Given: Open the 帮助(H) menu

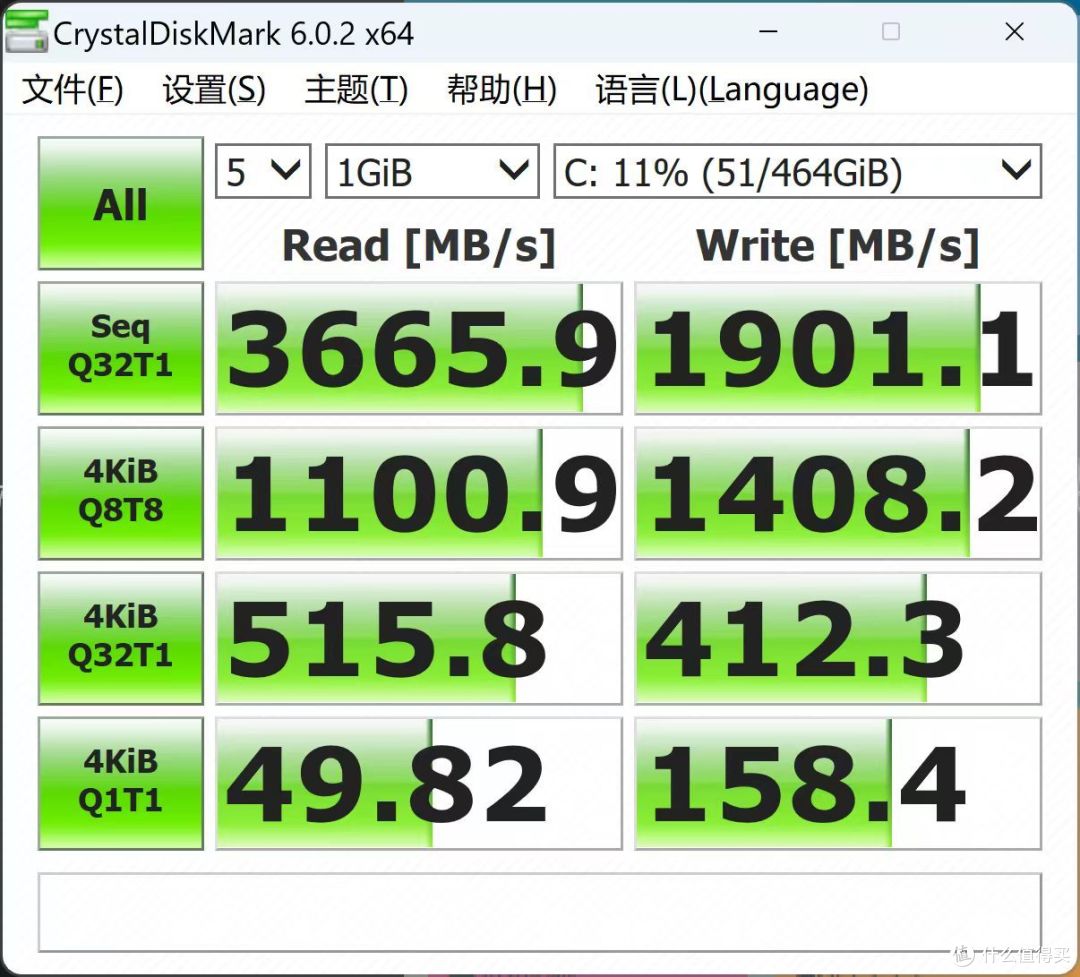Looking at the screenshot, I should 501,90.
